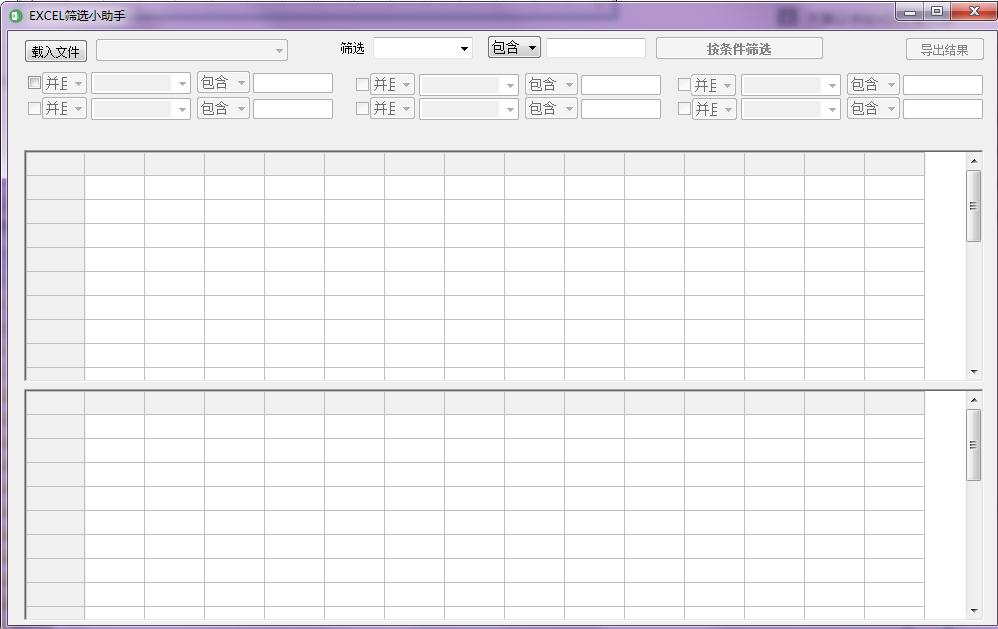Image resolution: width=998 pixels, height=629 pixels.
Task: Maximize the EXCEL筛选小助手 window
Action: (937, 12)
